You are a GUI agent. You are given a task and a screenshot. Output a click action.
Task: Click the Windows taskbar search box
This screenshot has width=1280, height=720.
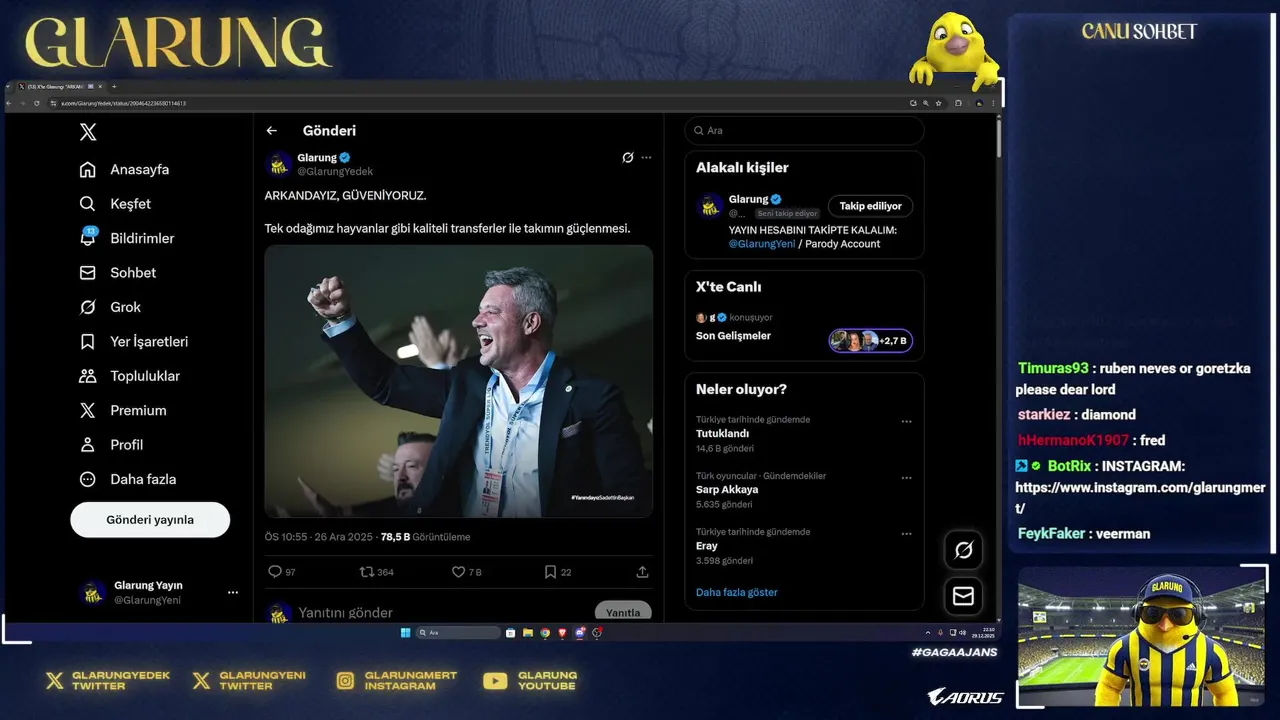point(458,633)
